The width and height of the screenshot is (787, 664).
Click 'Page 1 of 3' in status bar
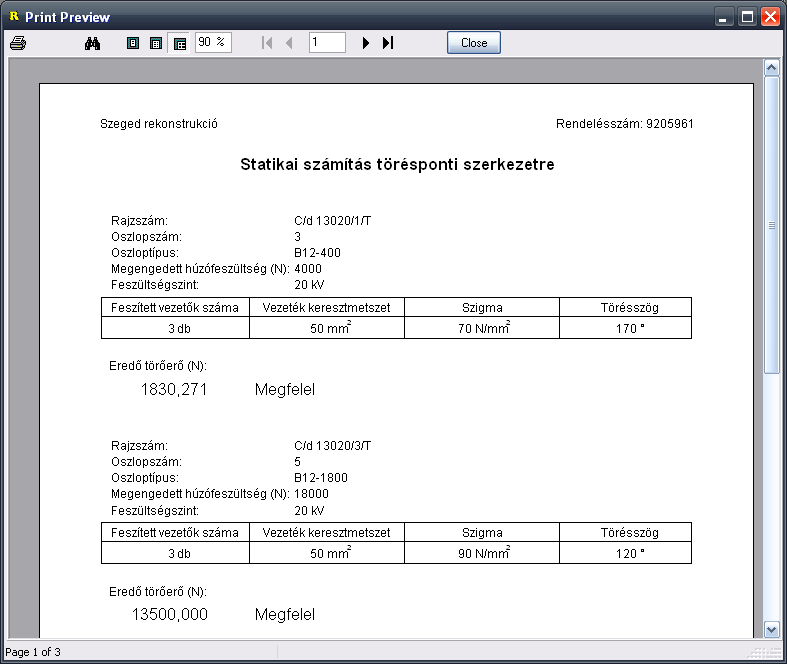pos(33,652)
